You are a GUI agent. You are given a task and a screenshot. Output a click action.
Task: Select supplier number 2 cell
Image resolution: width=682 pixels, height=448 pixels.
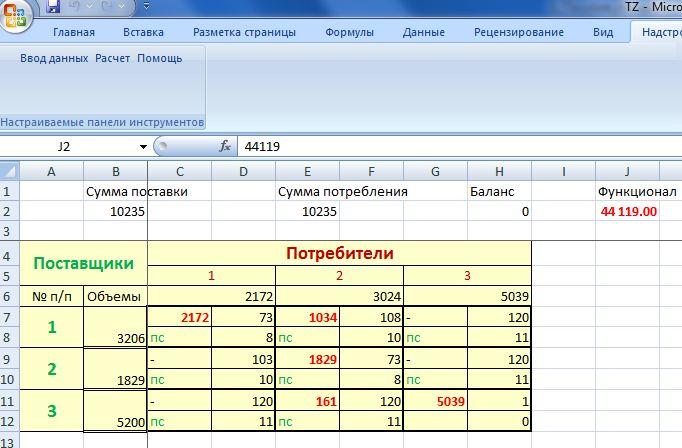pos(51,369)
